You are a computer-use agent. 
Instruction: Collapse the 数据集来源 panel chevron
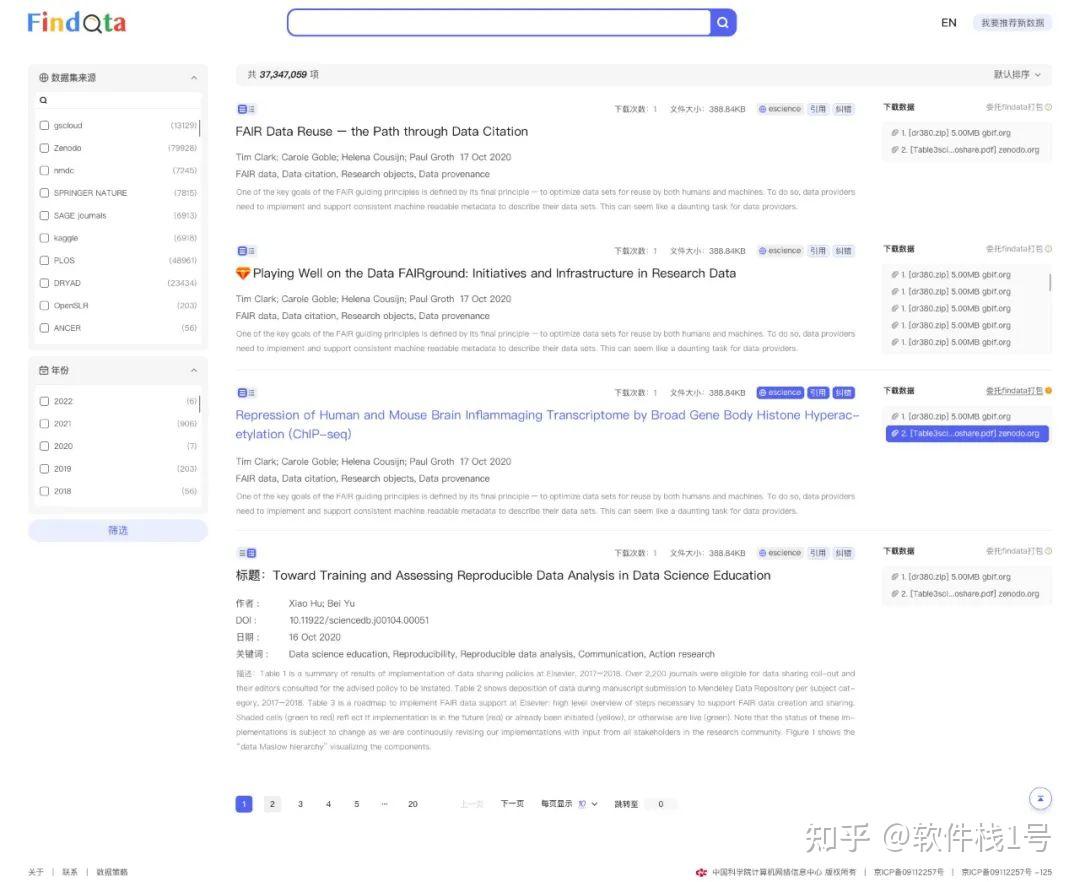[193, 77]
